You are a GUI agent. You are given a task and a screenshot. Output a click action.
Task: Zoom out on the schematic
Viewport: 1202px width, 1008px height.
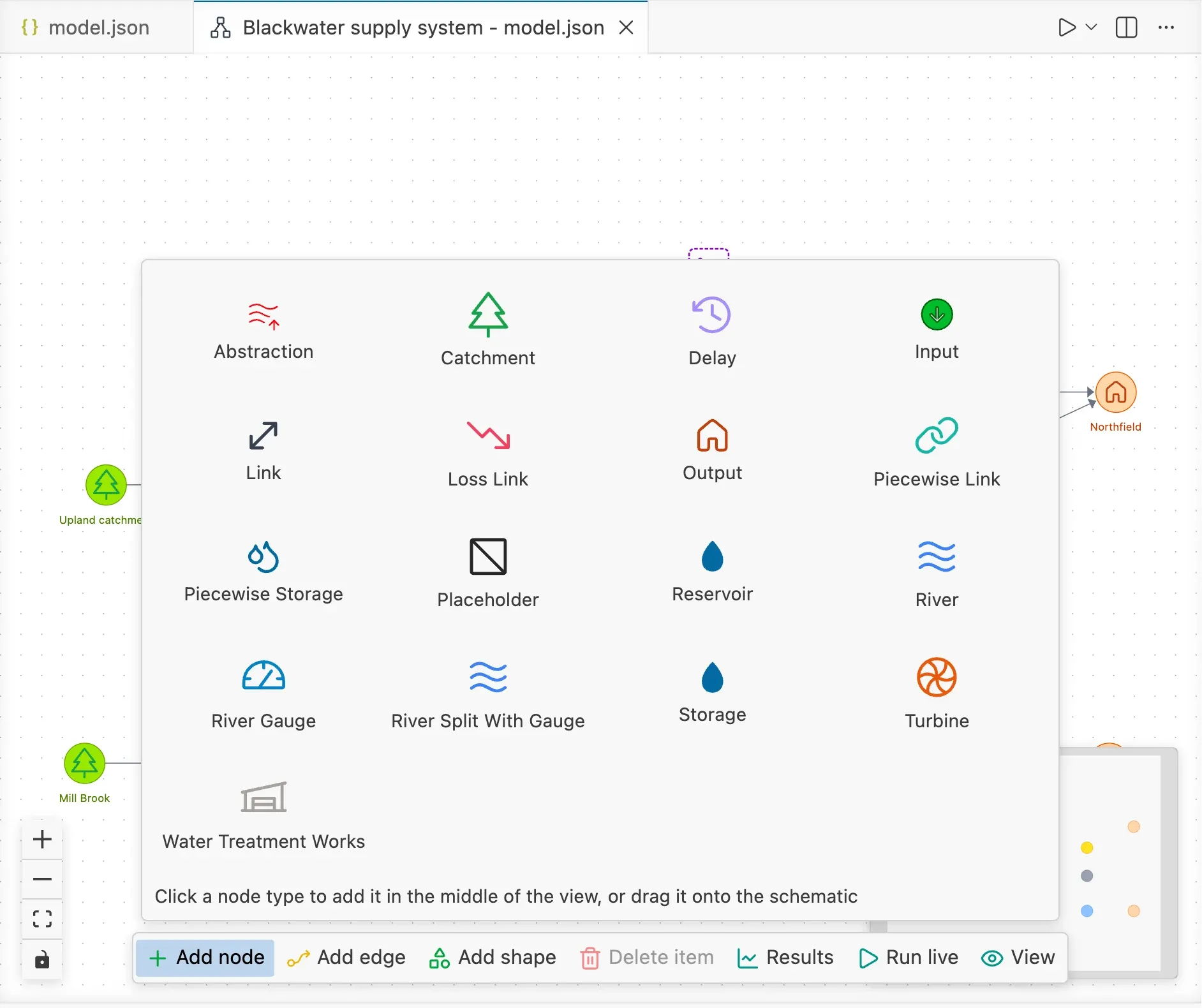(42, 879)
